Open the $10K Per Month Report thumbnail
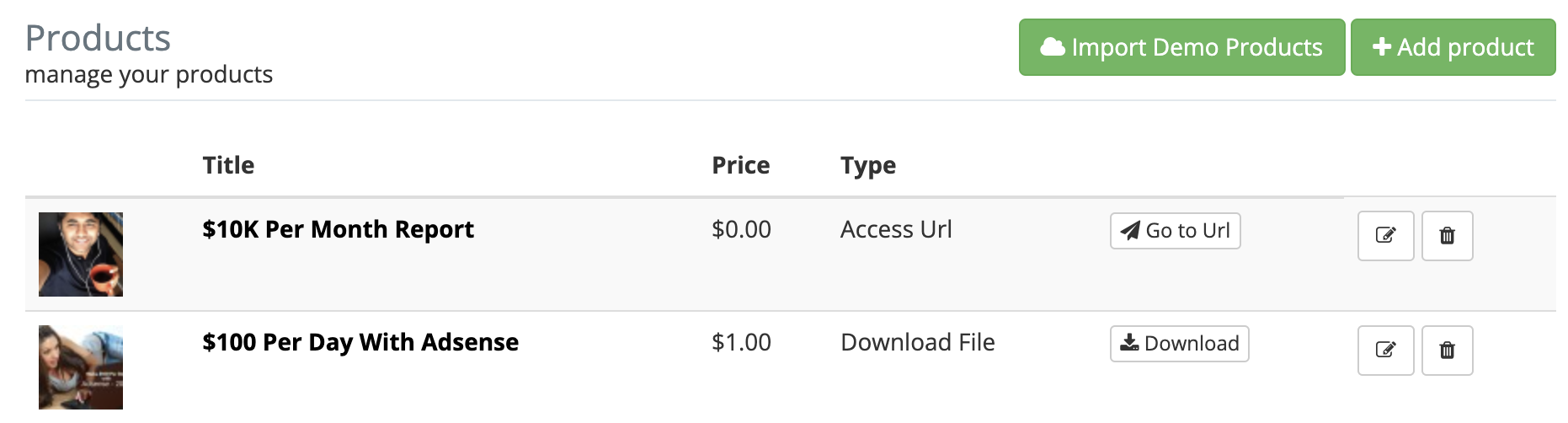The width and height of the screenshot is (1568, 423). click(81, 254)
